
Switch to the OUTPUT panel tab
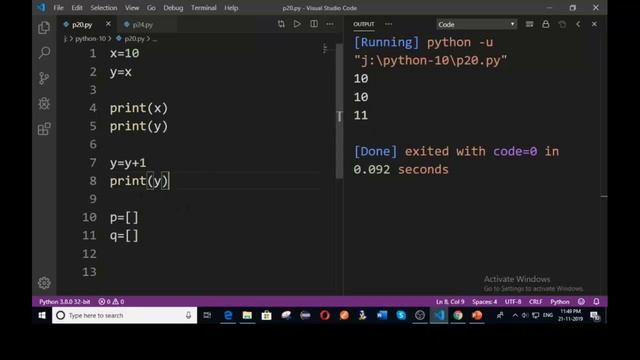pos(364,24)
